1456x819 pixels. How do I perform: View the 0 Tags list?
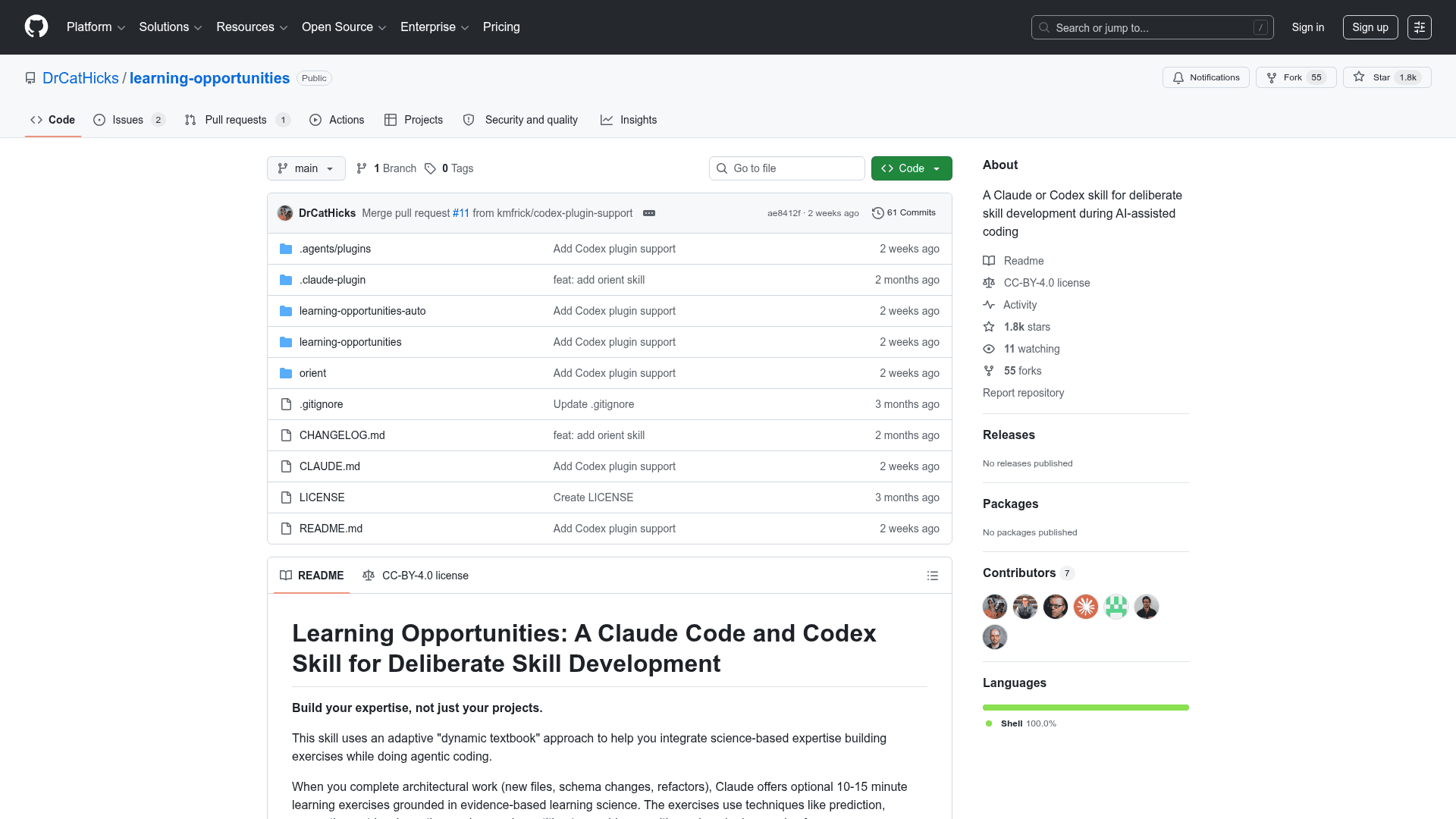pyautogui.click(x=449, y=168)
